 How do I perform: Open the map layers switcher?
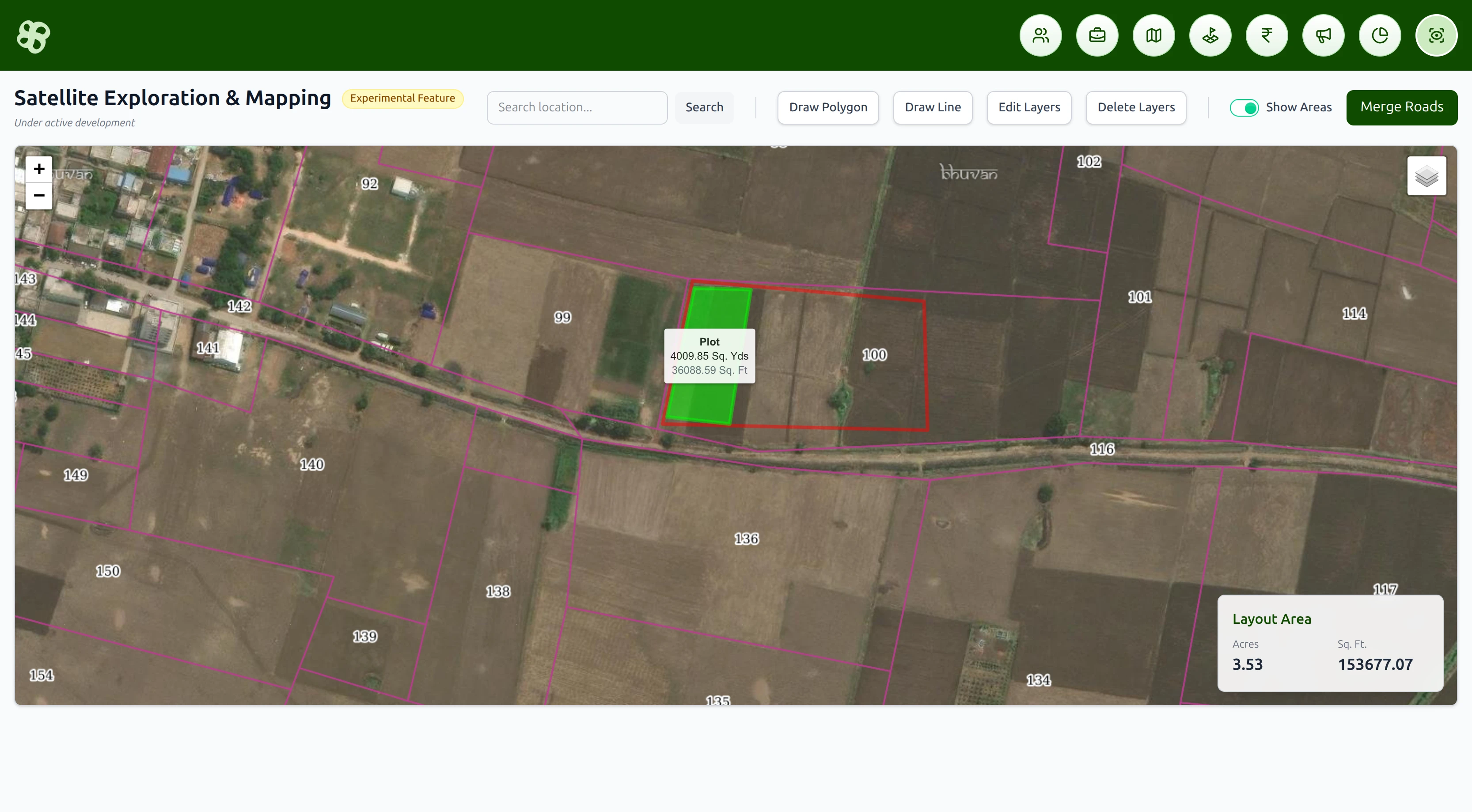(x=1426, y=175)
